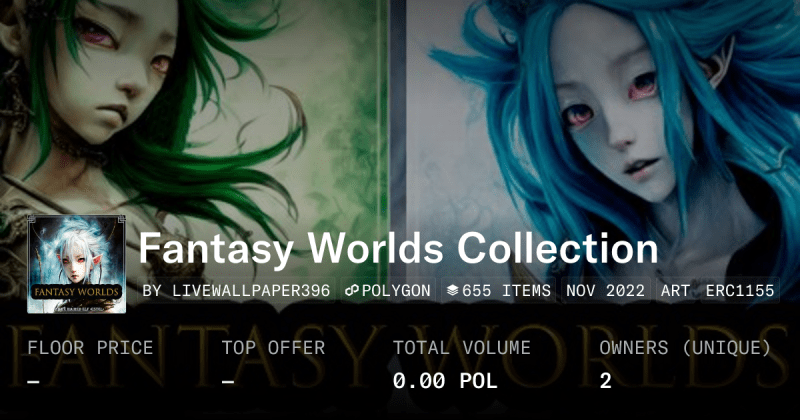Screen dimensions: 800x420
Task: Click the FLOOR PRICE label
Action: [90, 348]
